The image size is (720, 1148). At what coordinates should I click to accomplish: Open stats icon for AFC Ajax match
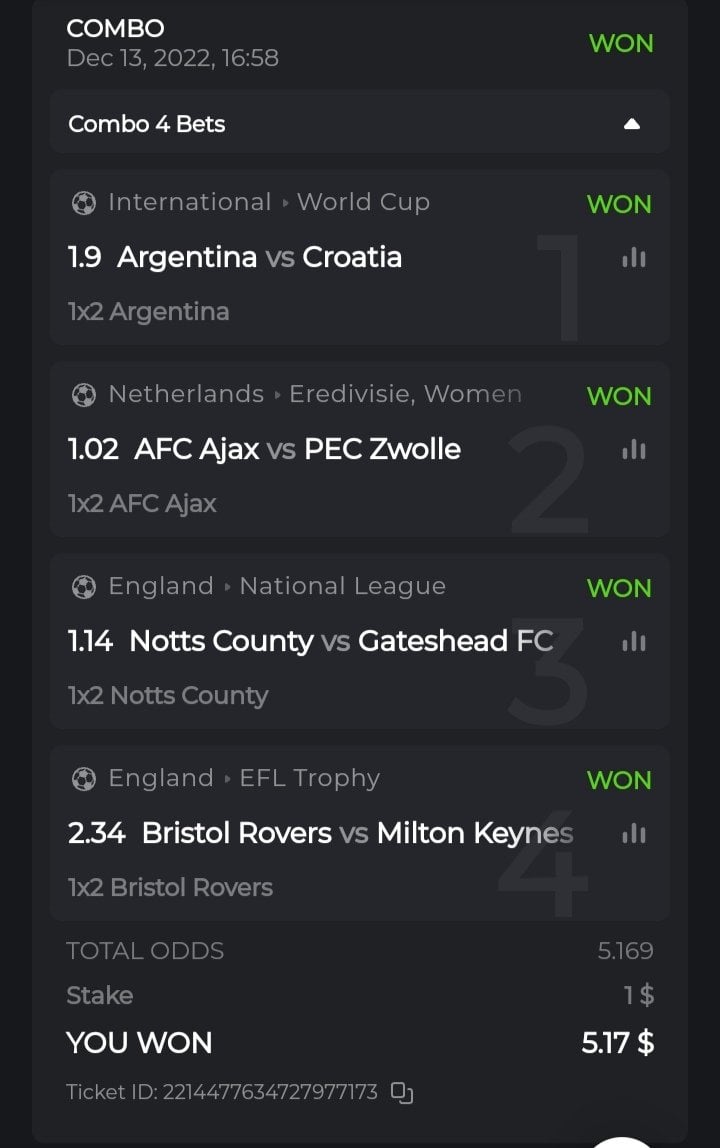click(633, 450)
